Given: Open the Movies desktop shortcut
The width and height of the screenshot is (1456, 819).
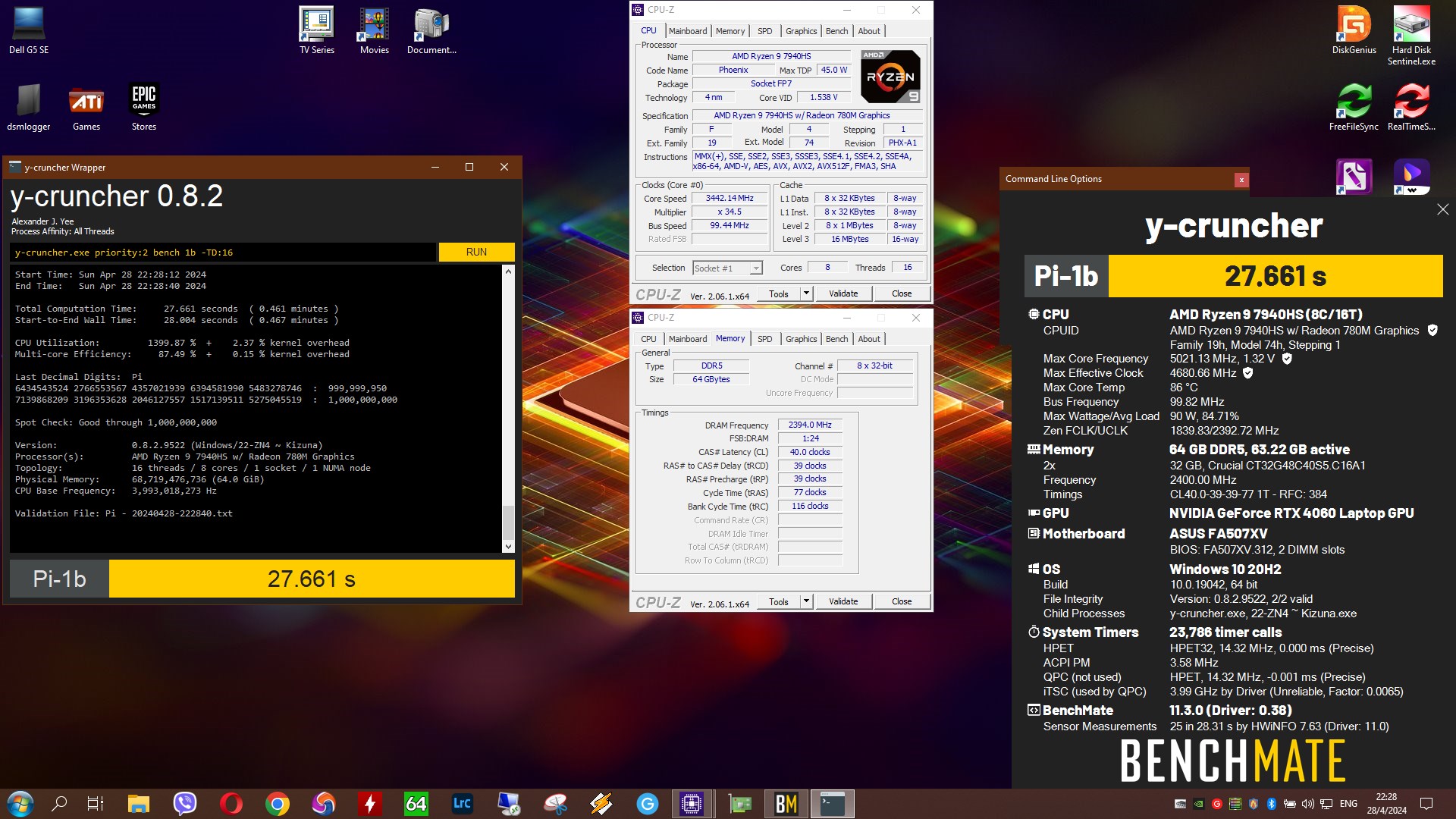Looking at the screenshot, I should (375, 31).
